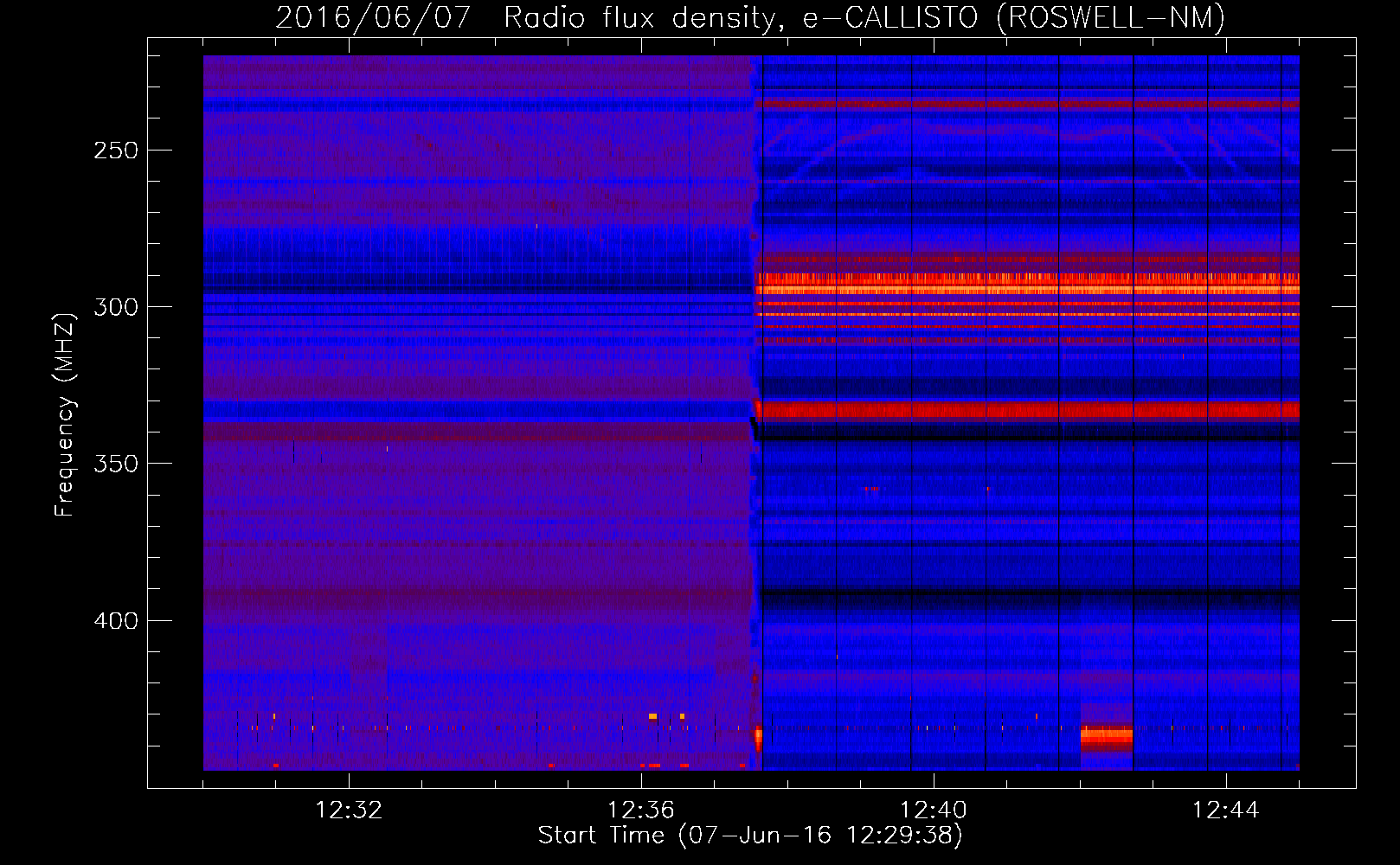This screenshot has height=865, width=1400.
Task: Click the plot title mentioning e-CALLISTO (ROSWELL-NM)
Action: pos(750,17)
